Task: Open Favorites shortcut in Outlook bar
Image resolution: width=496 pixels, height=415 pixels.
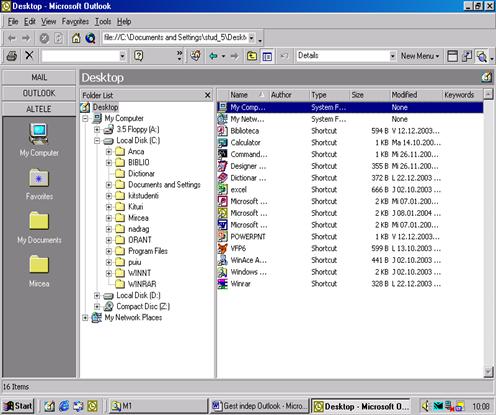Action: point(39,184)
